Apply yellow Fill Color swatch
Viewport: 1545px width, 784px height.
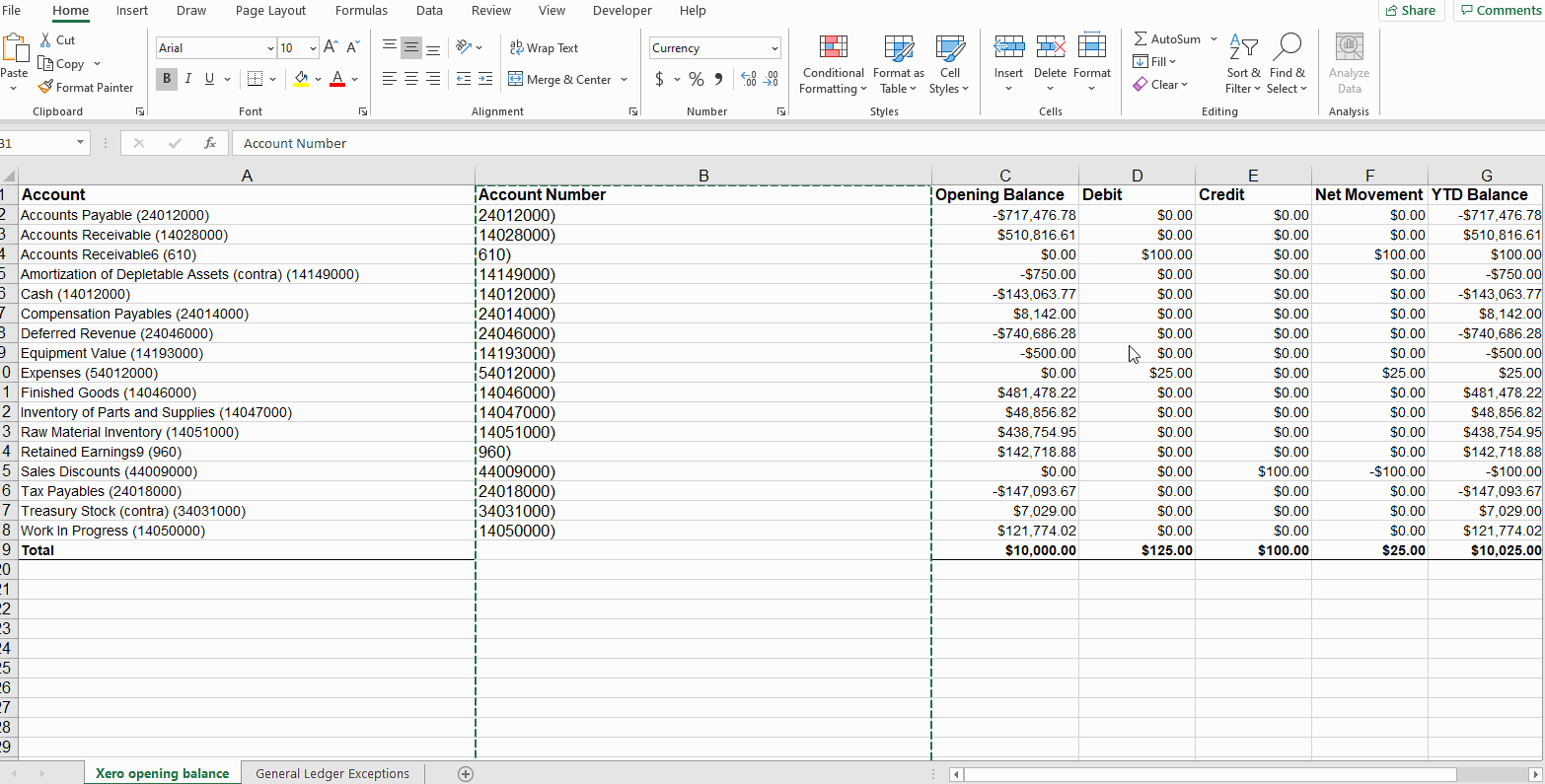(x=301, y=79)
